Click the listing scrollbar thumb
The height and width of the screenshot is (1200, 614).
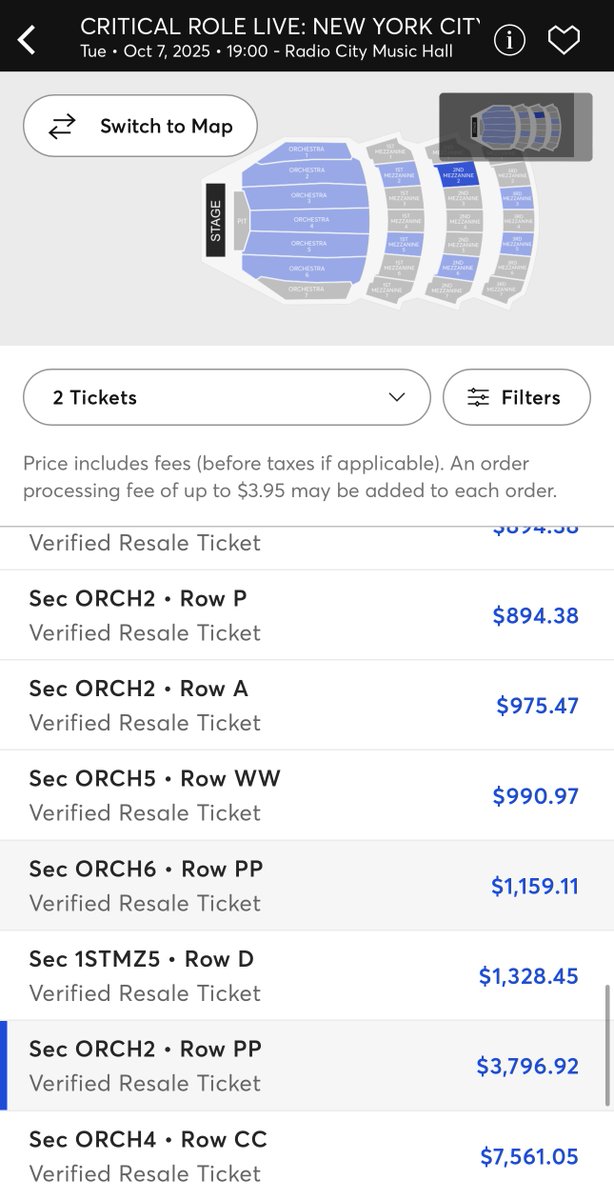(x=607, y=1046)
